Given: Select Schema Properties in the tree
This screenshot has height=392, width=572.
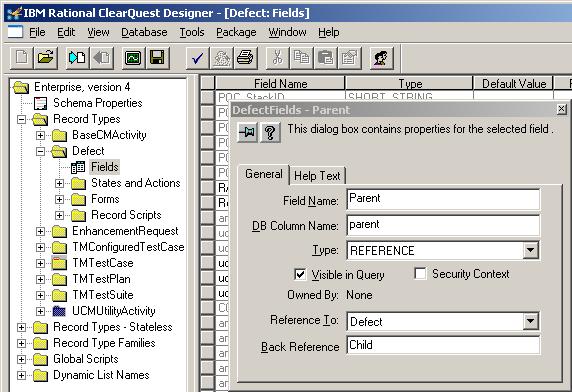Looking at the screenshot, I should (x=98, y=103).
